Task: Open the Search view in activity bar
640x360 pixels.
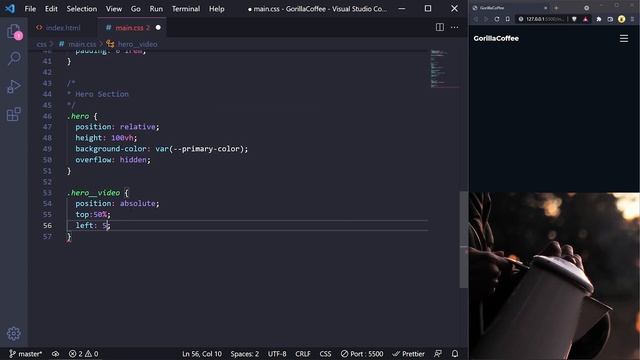Action: pos(14,59)
